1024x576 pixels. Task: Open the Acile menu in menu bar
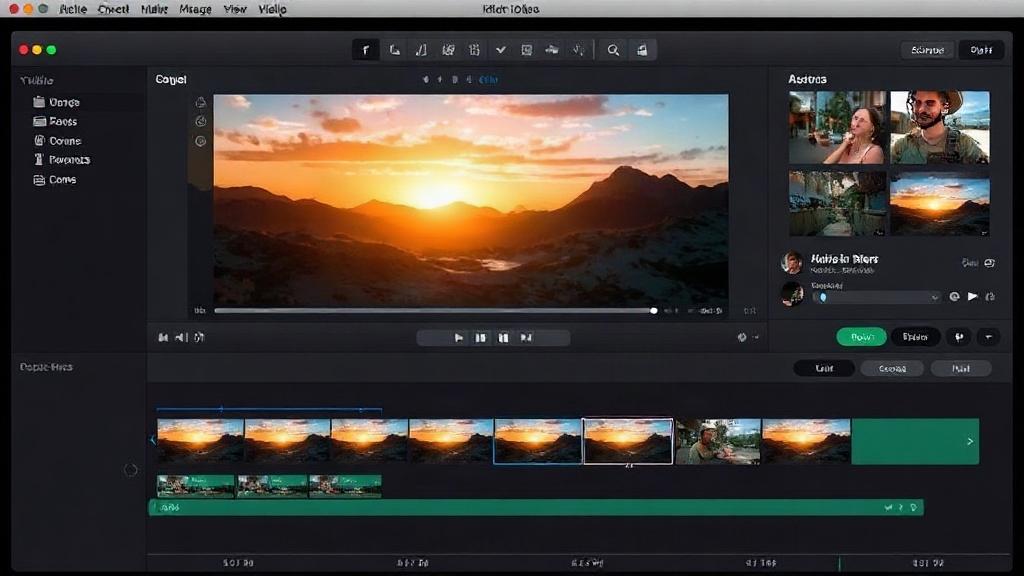(72, 9)
